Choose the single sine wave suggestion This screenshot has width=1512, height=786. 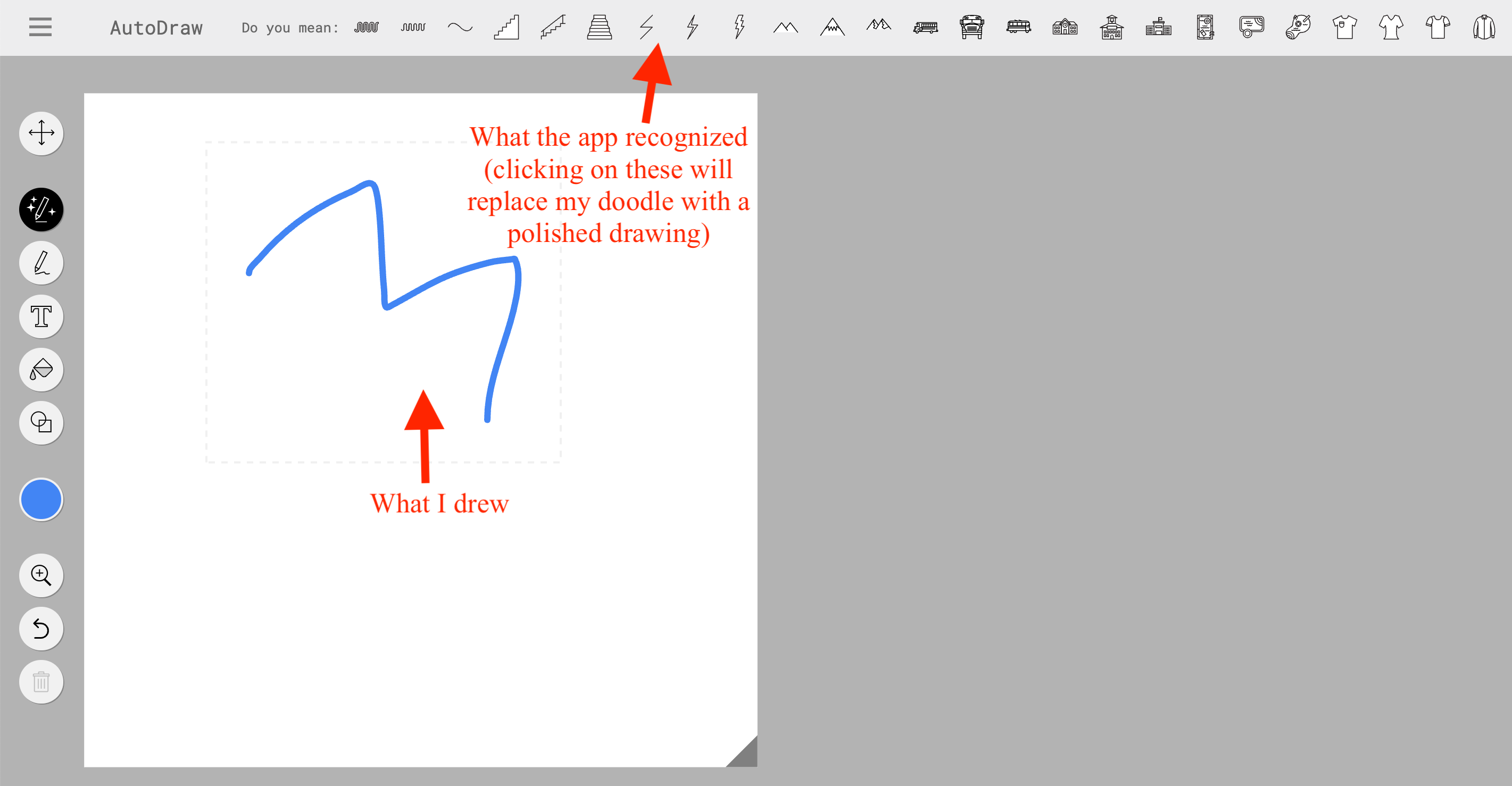(x=460, y=27)
